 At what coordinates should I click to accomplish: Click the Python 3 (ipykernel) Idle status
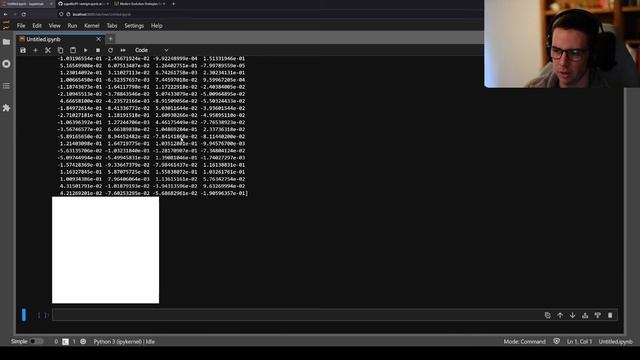pos(124,342)
